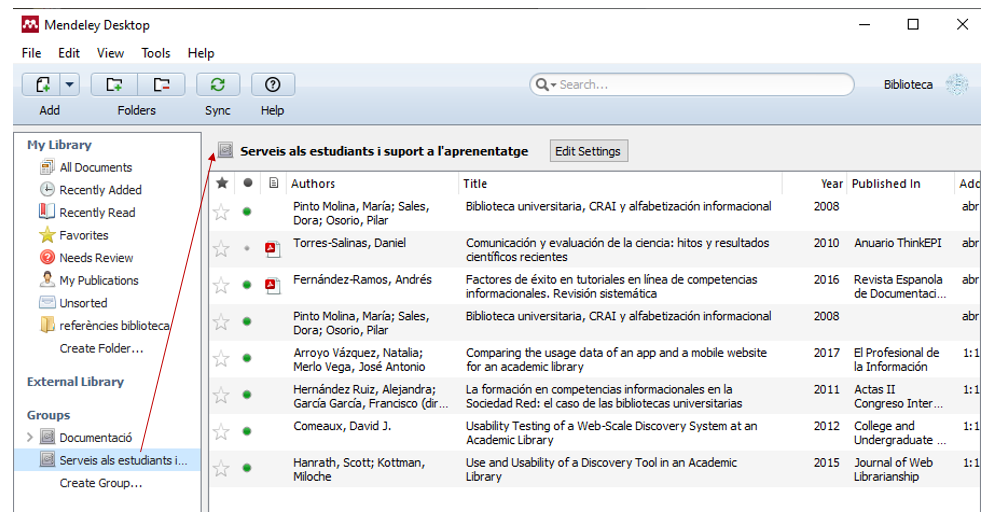Select title 'La formación en competencias informacionales'
The width and height of the screenshot is (990, 524).
click(604, 396)
